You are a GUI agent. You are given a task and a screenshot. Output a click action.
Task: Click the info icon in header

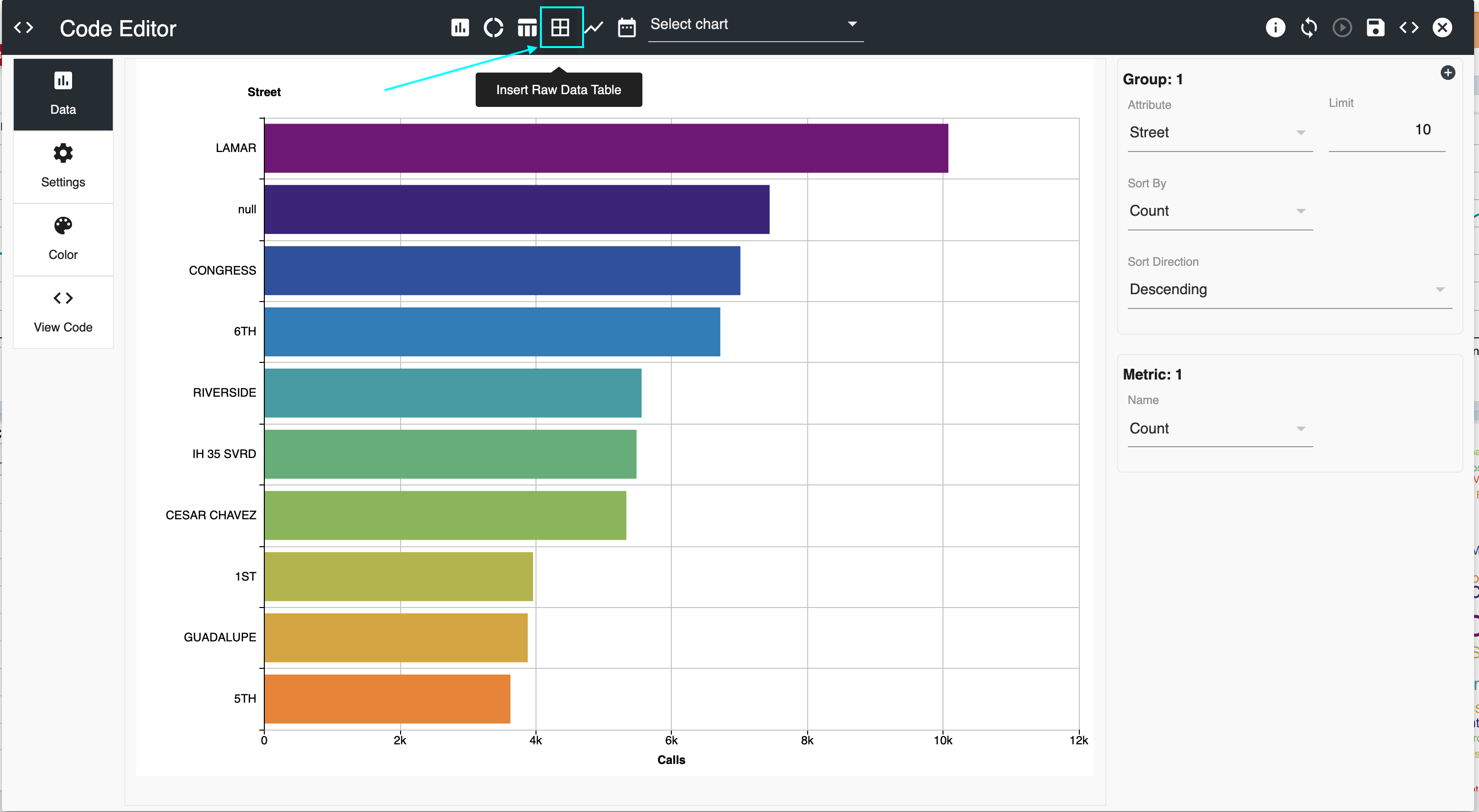click(1275, 27)
